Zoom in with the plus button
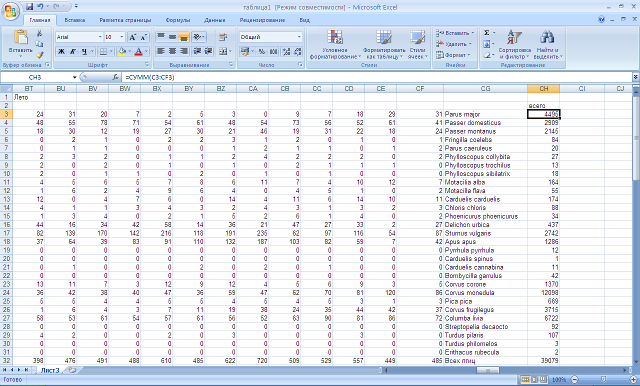 point(632,380)
